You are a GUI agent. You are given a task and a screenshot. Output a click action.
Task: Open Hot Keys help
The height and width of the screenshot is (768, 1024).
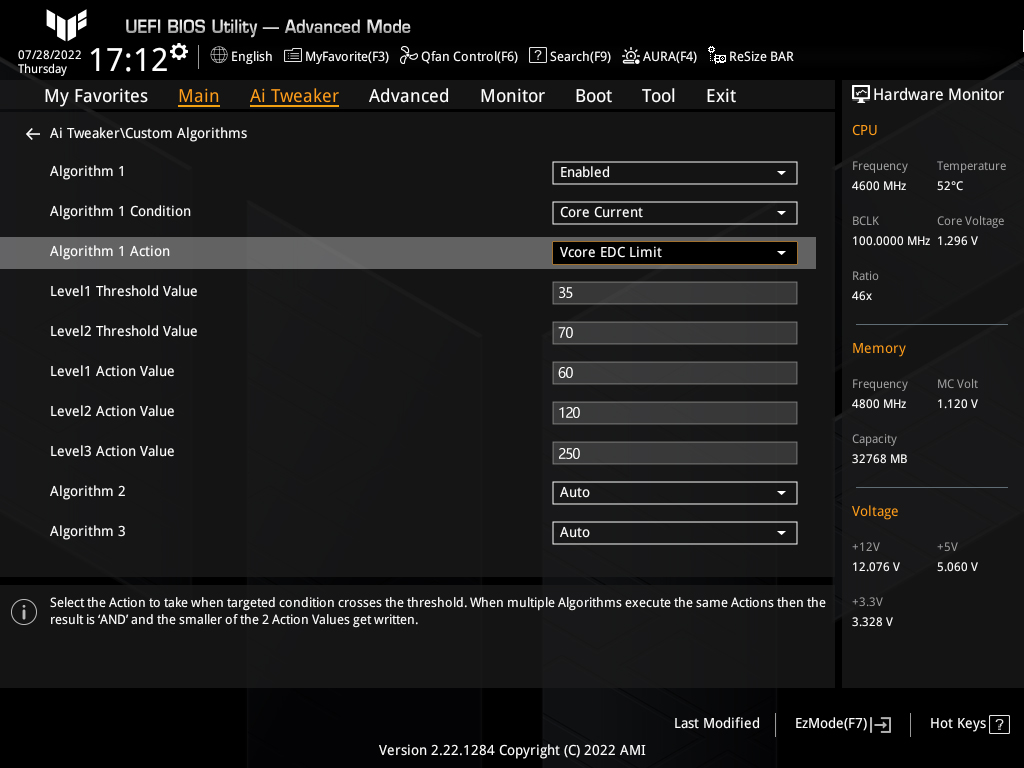point(969,724)
